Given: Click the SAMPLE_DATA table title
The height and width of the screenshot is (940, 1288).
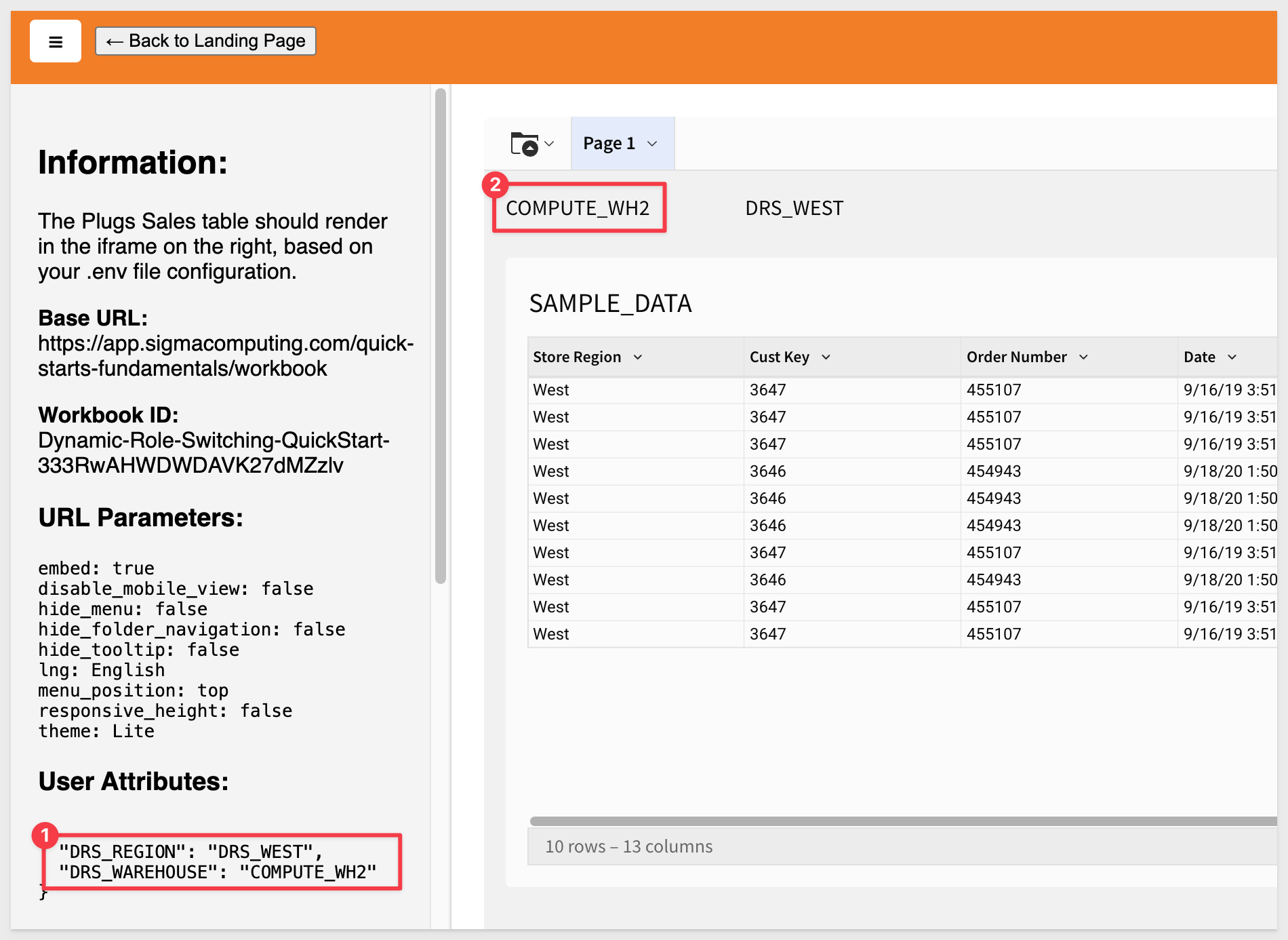Looking at the screenshot, I should click(611, 304).
